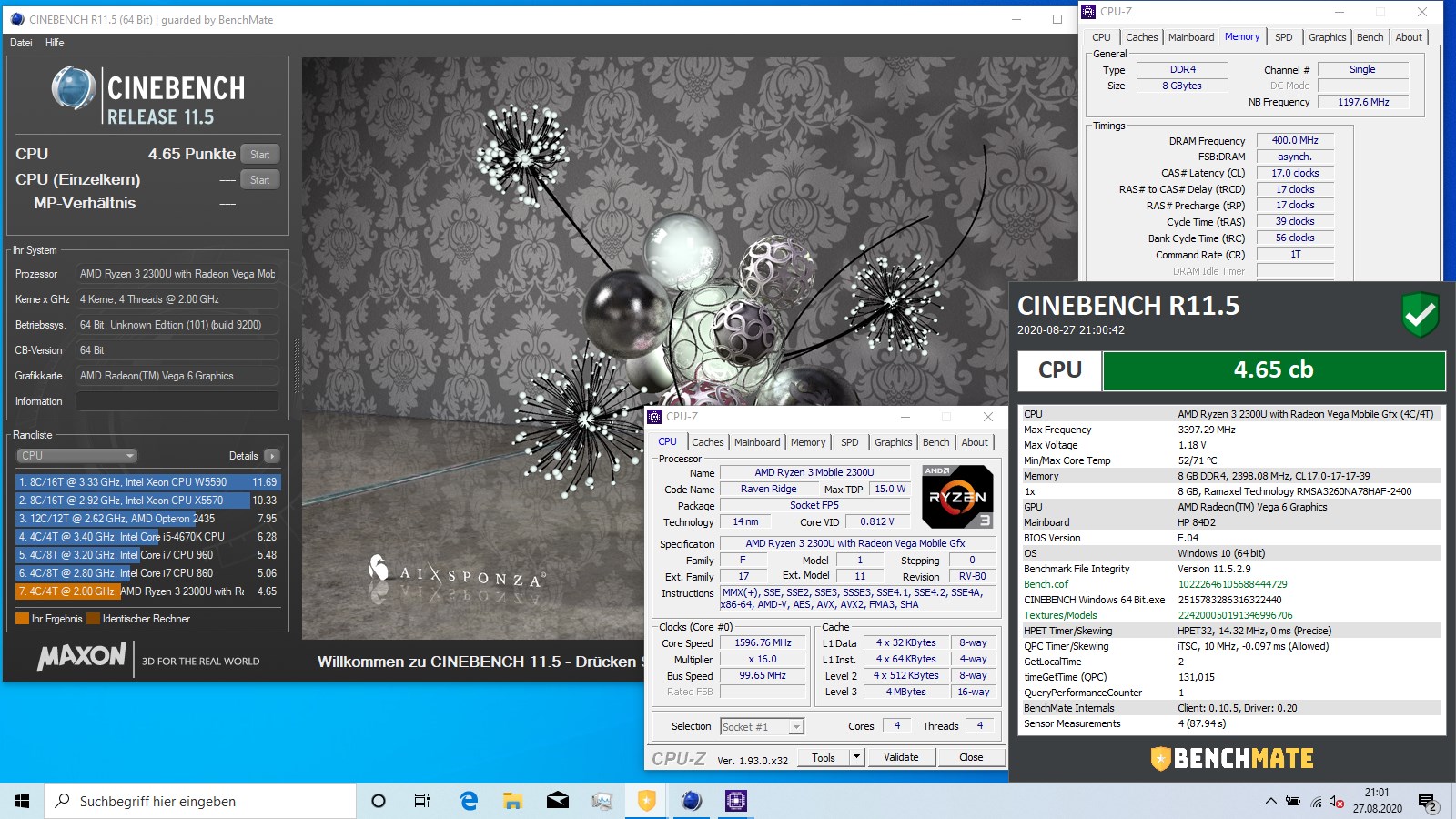Open volume control in system tray
The height and width of the screenshot is (819, 1456).
[x=1337, y=801]
